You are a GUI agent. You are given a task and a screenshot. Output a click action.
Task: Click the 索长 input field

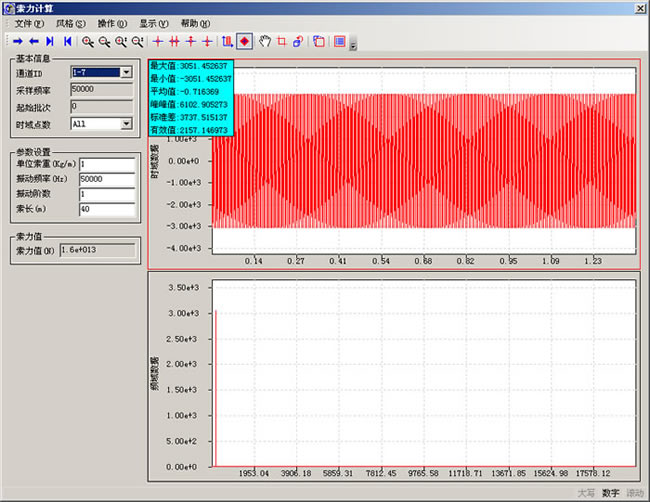(x=105, y=209)
